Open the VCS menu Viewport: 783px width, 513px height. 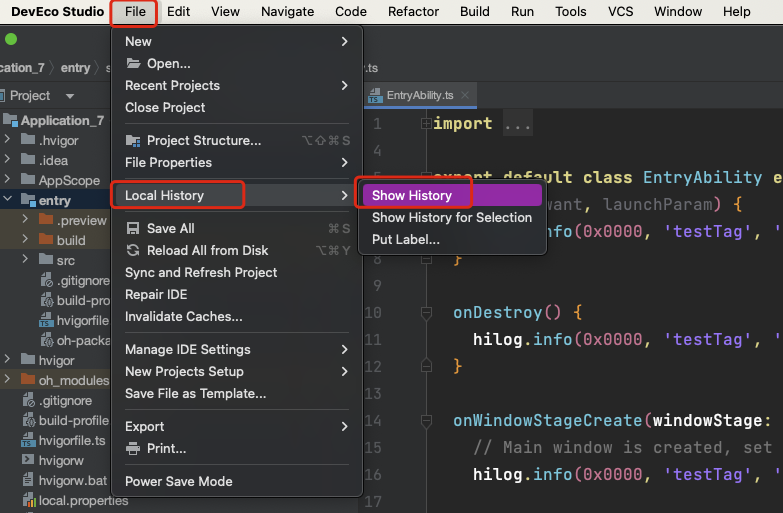click(x=620, y=11)
